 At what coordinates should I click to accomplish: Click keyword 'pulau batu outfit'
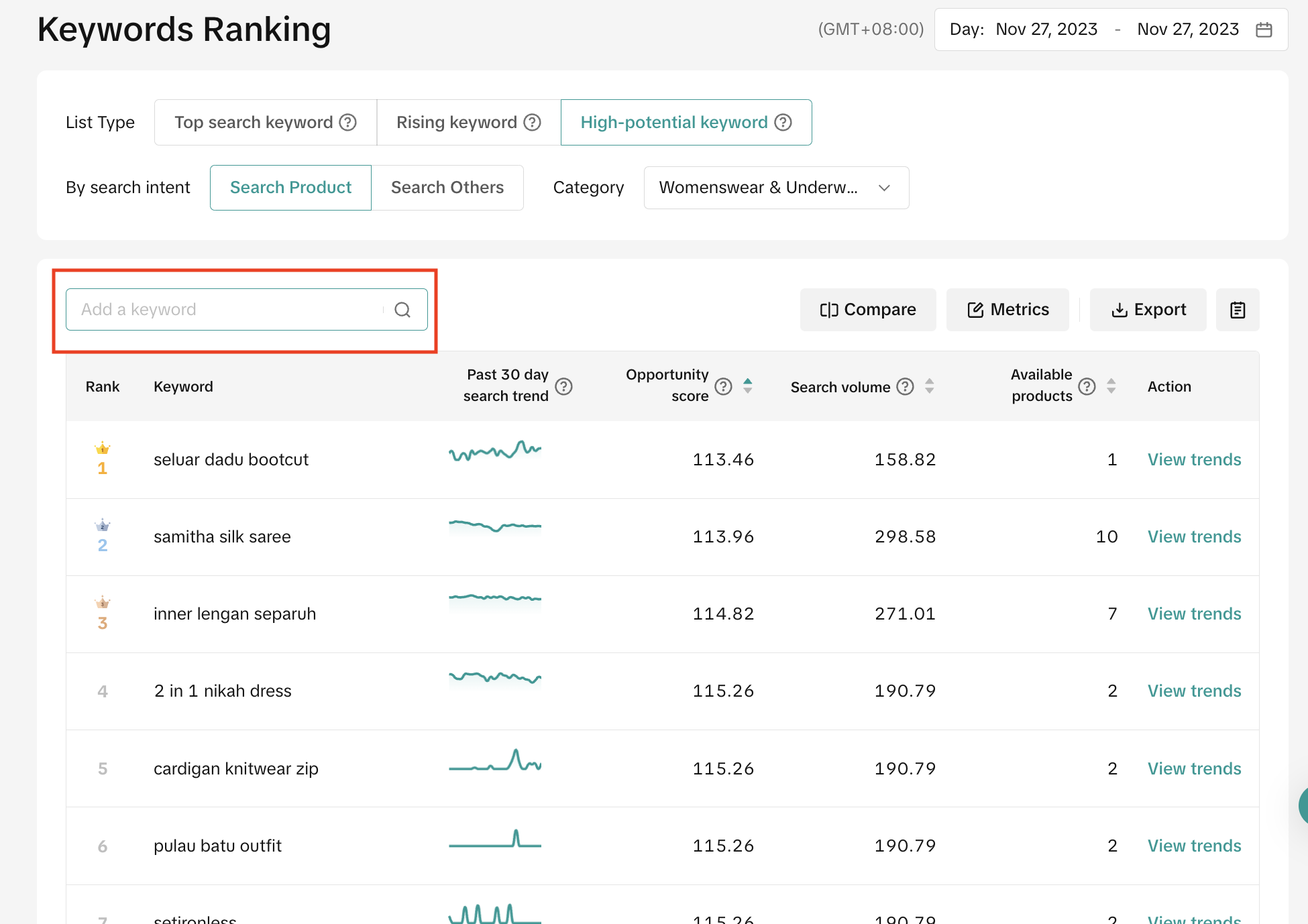click(217, 846)
